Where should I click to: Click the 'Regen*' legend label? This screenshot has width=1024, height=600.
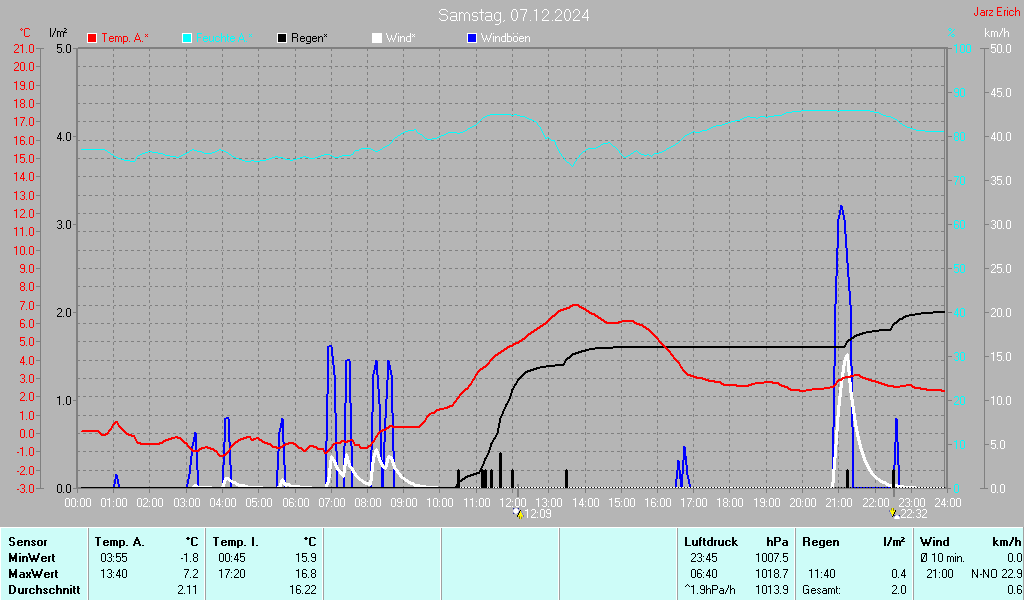tap(309, 38)
